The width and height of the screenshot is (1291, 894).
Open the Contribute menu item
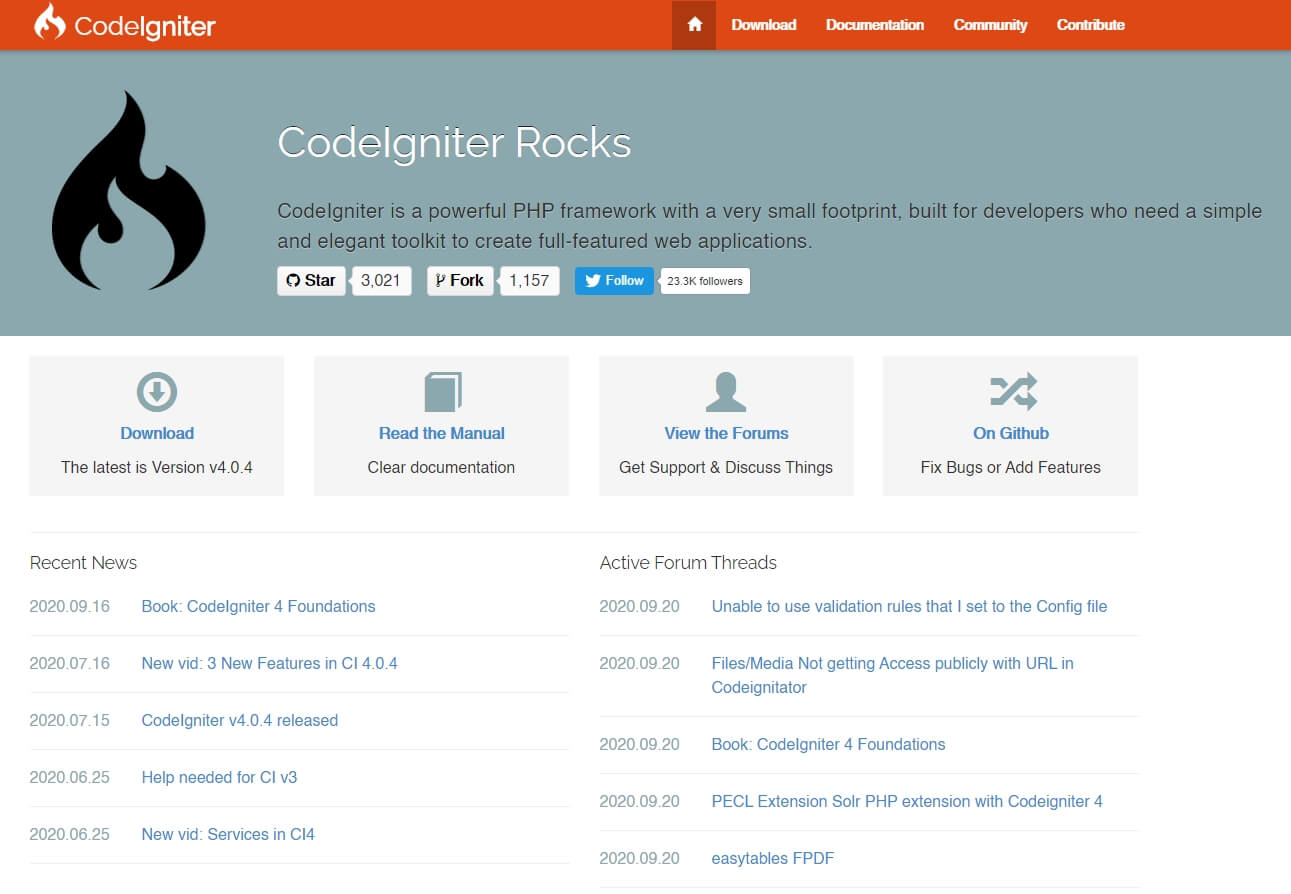point(1091,25)
